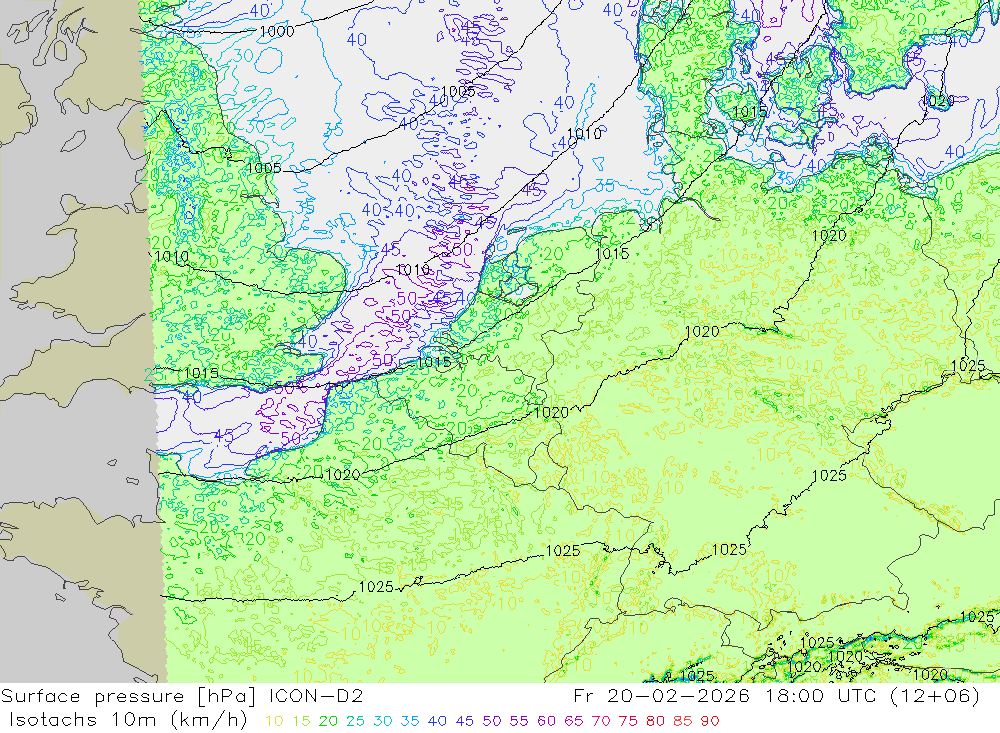Select green '20' in the Isotachs legend

[328, 721]
